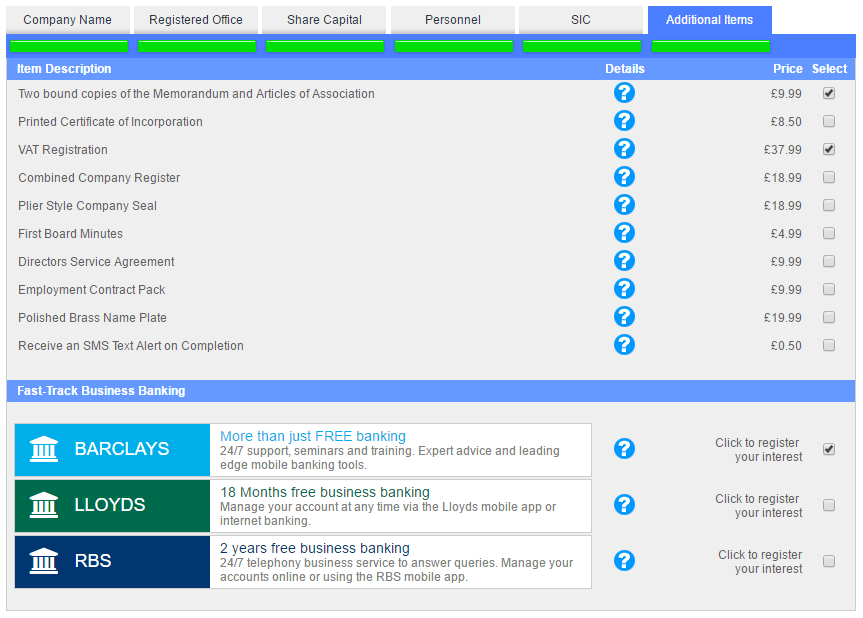Click the 'Fast-Track Business Banking' heading
The image size is (863, 618).
click(x=101, y=391)
